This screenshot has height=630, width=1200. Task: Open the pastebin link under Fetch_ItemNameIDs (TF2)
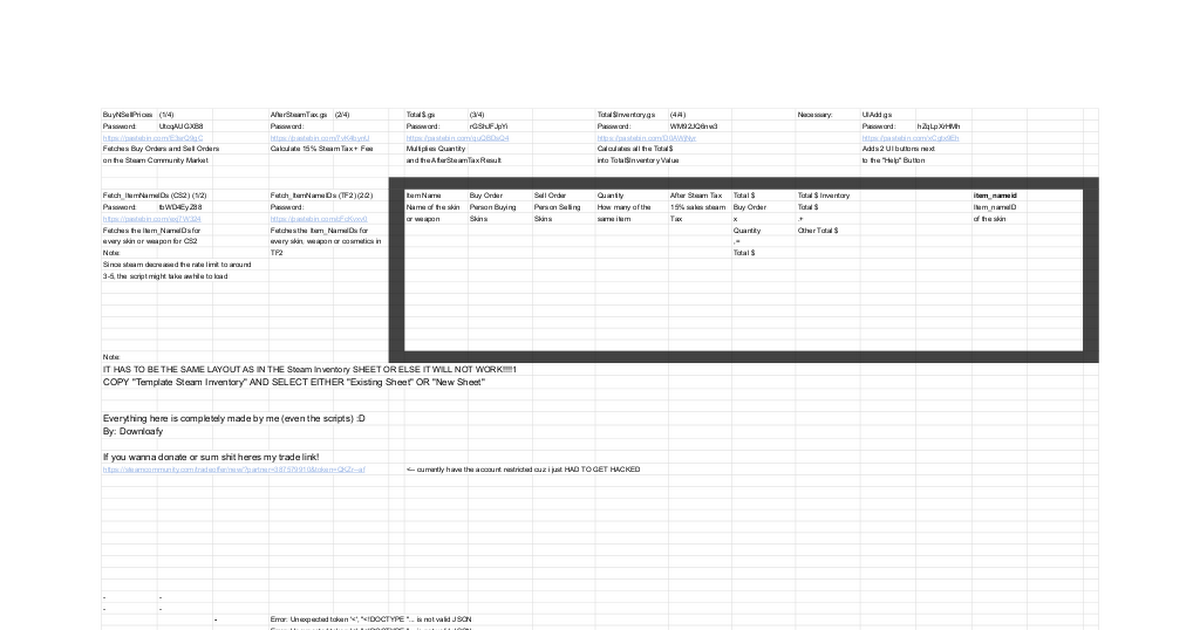coord(319,219)
